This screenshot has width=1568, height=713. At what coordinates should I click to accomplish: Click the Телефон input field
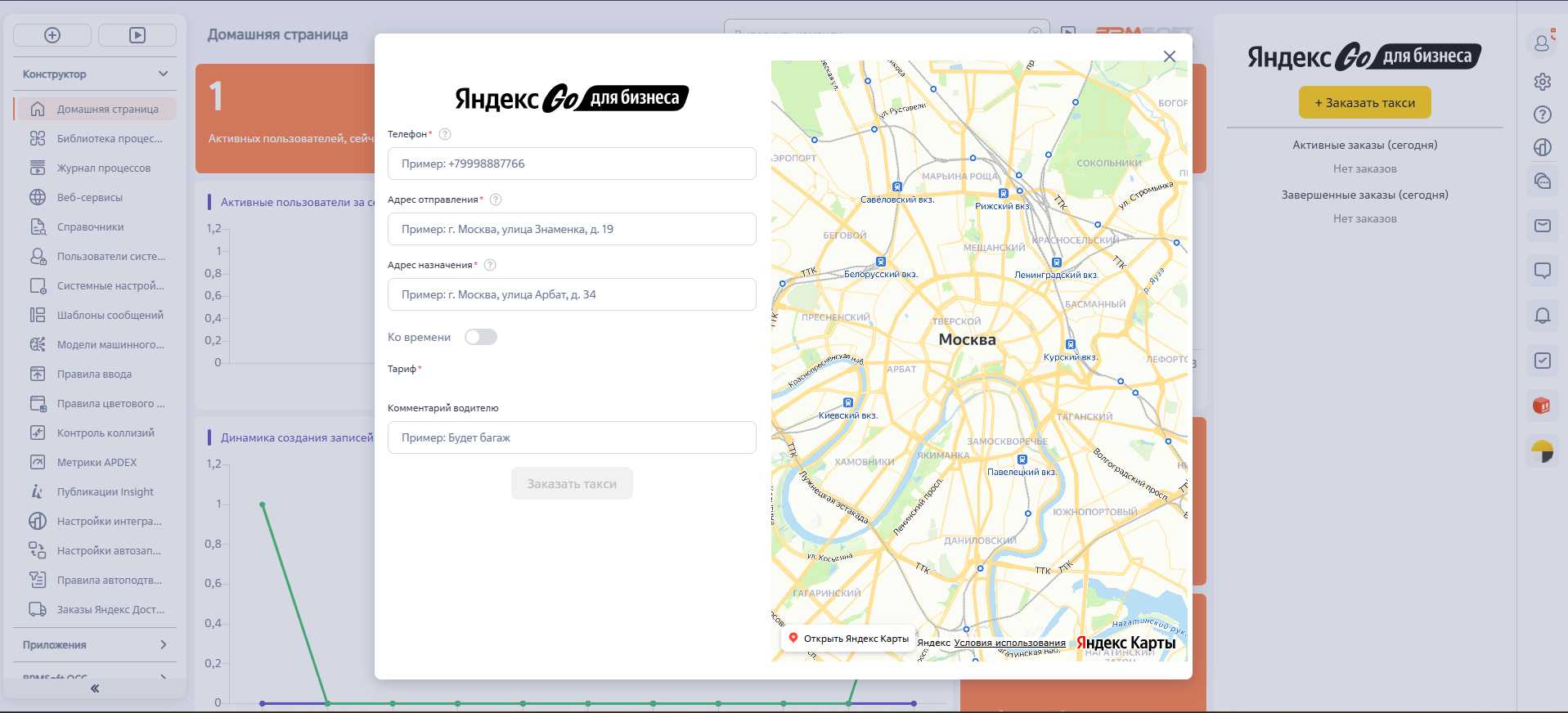pos(572,164)
